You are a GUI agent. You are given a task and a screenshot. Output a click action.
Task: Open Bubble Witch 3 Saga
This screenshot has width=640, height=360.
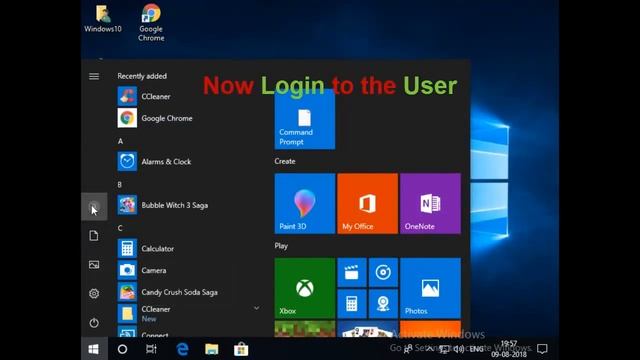[163, 205]
